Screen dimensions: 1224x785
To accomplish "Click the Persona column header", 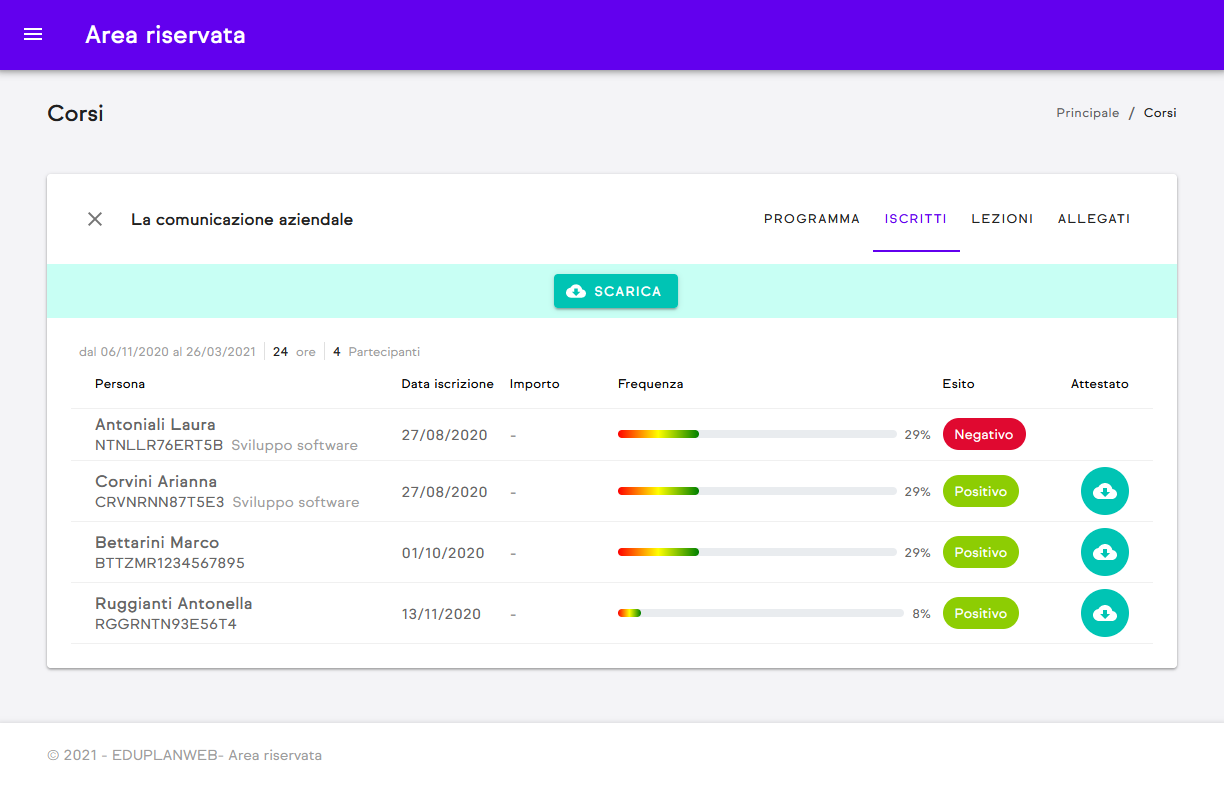I will 120,384.
